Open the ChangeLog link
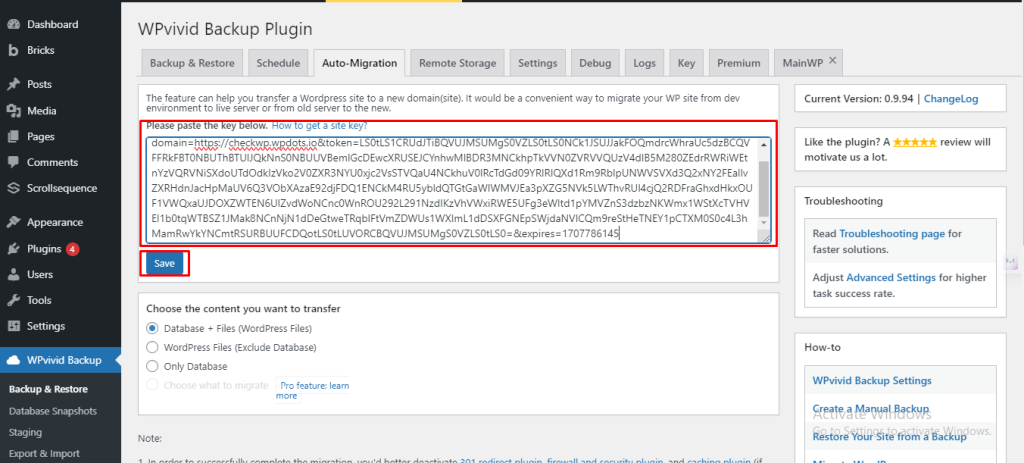The width and height of the screenshot is (1024, 463). coord(951,99)
